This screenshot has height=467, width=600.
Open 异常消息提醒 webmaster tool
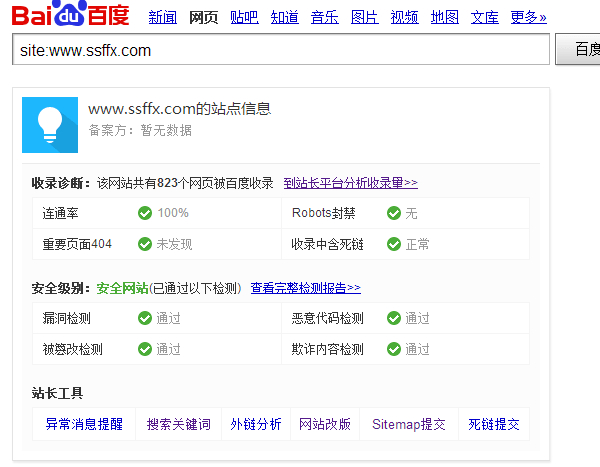[x=84, y=424]
